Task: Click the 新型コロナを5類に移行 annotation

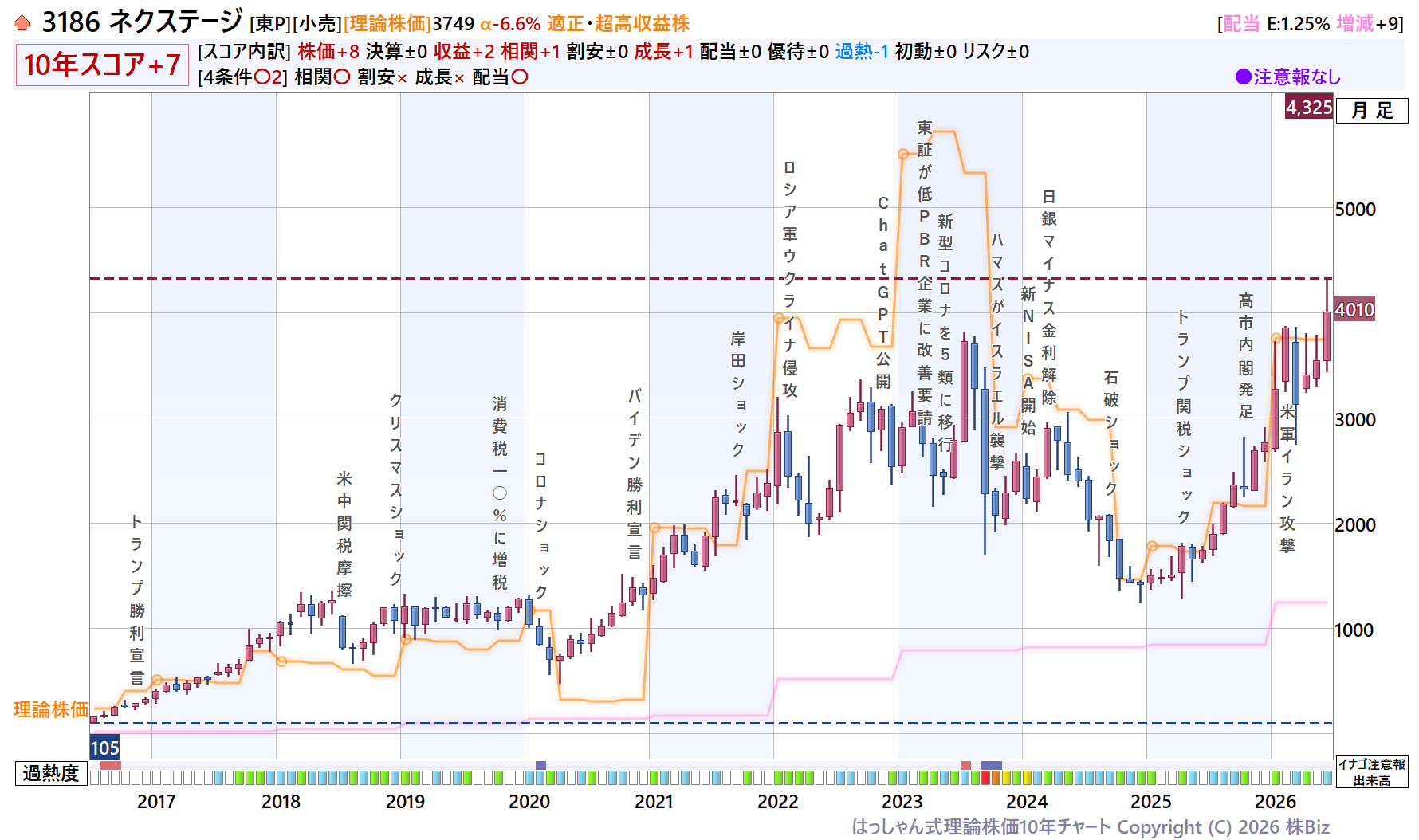Action: click(x=945, y=333)
